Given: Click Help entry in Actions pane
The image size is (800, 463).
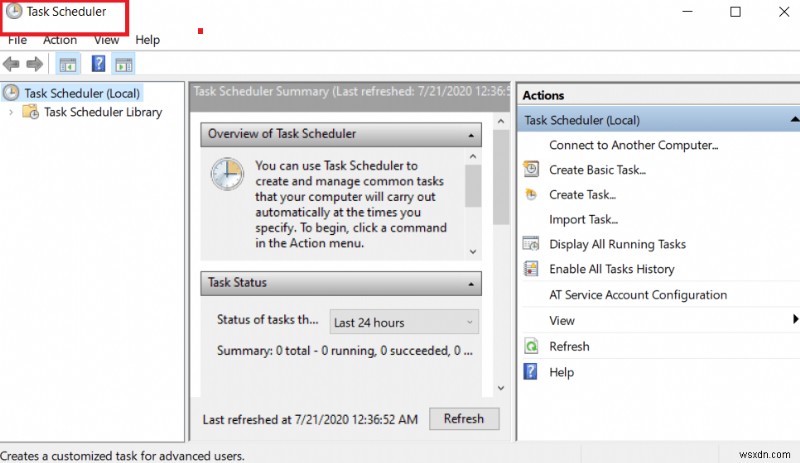Looking at the screenshot, I should click(562, 372).
